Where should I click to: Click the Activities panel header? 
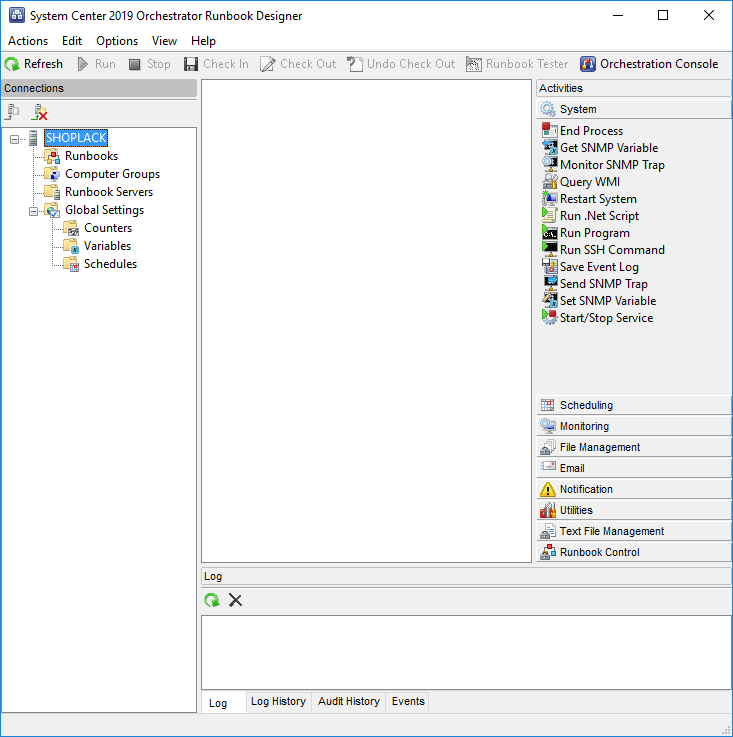click(x=633, y=88)
